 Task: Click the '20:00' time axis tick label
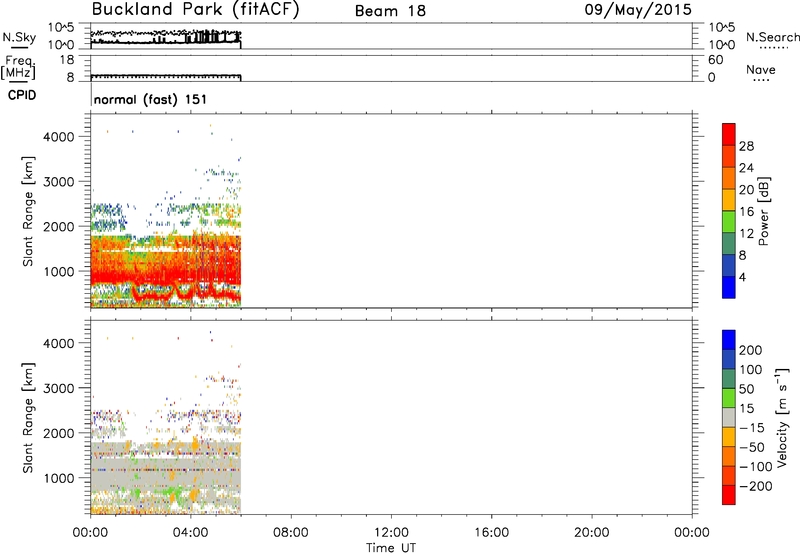591,533
